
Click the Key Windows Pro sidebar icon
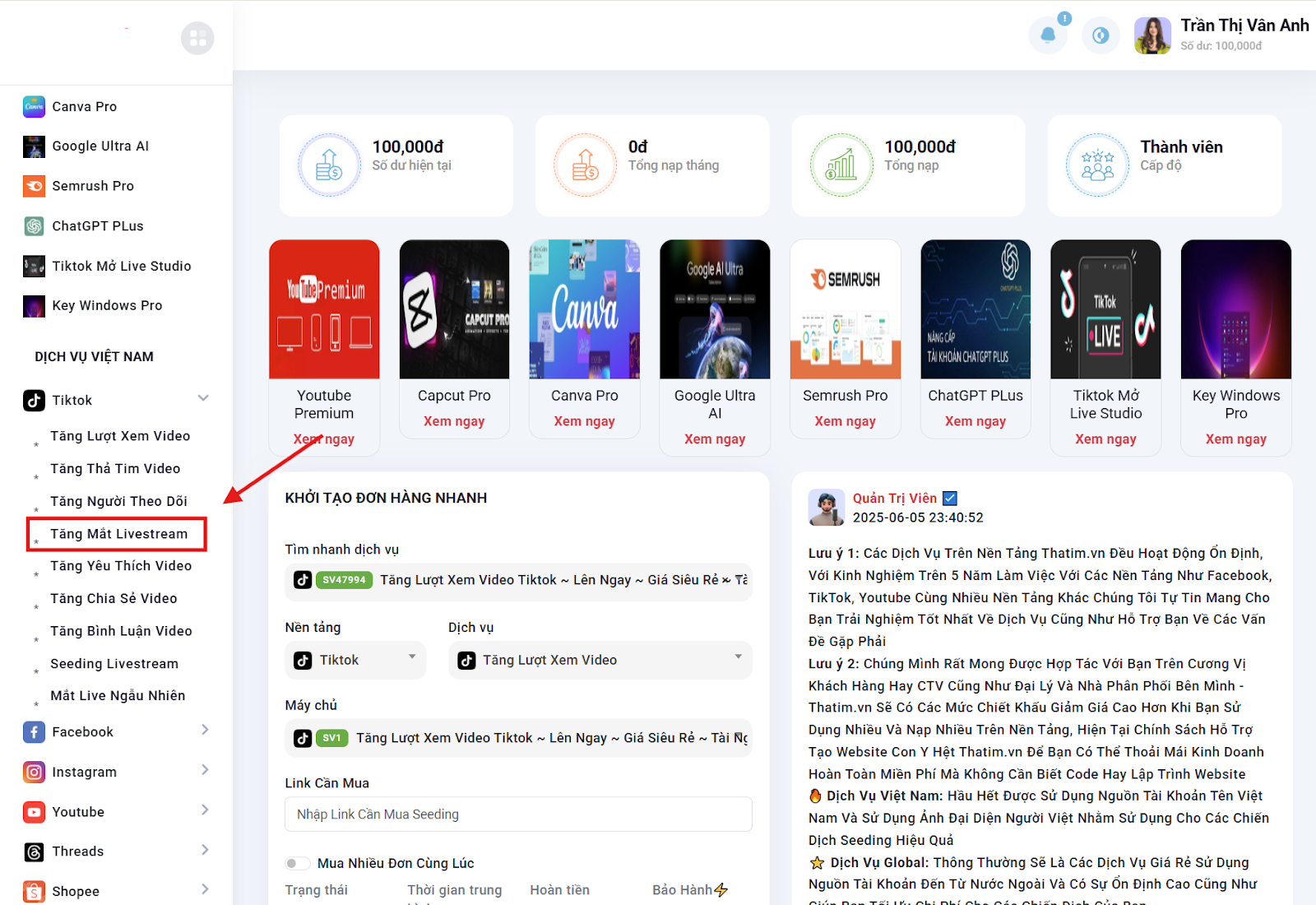[x=34, y=305]
